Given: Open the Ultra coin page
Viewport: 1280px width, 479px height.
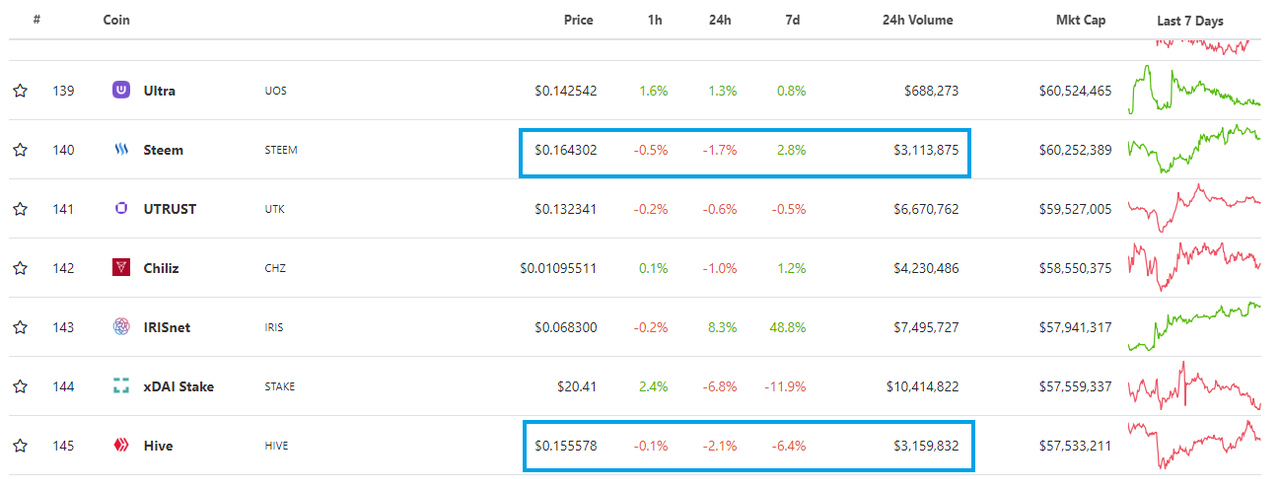Looking at the screenshot, I should tap(159, 91).
